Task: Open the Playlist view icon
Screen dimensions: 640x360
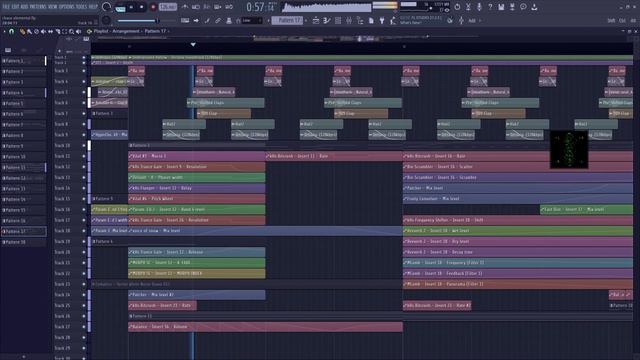Action: [316, 20]
